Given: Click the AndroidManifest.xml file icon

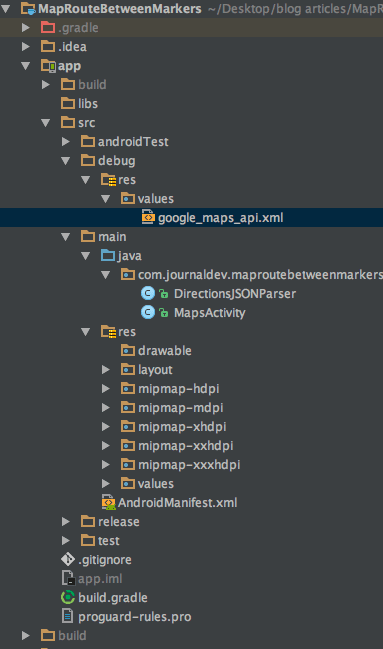Looking at the screenshot, I should (108, 502).
